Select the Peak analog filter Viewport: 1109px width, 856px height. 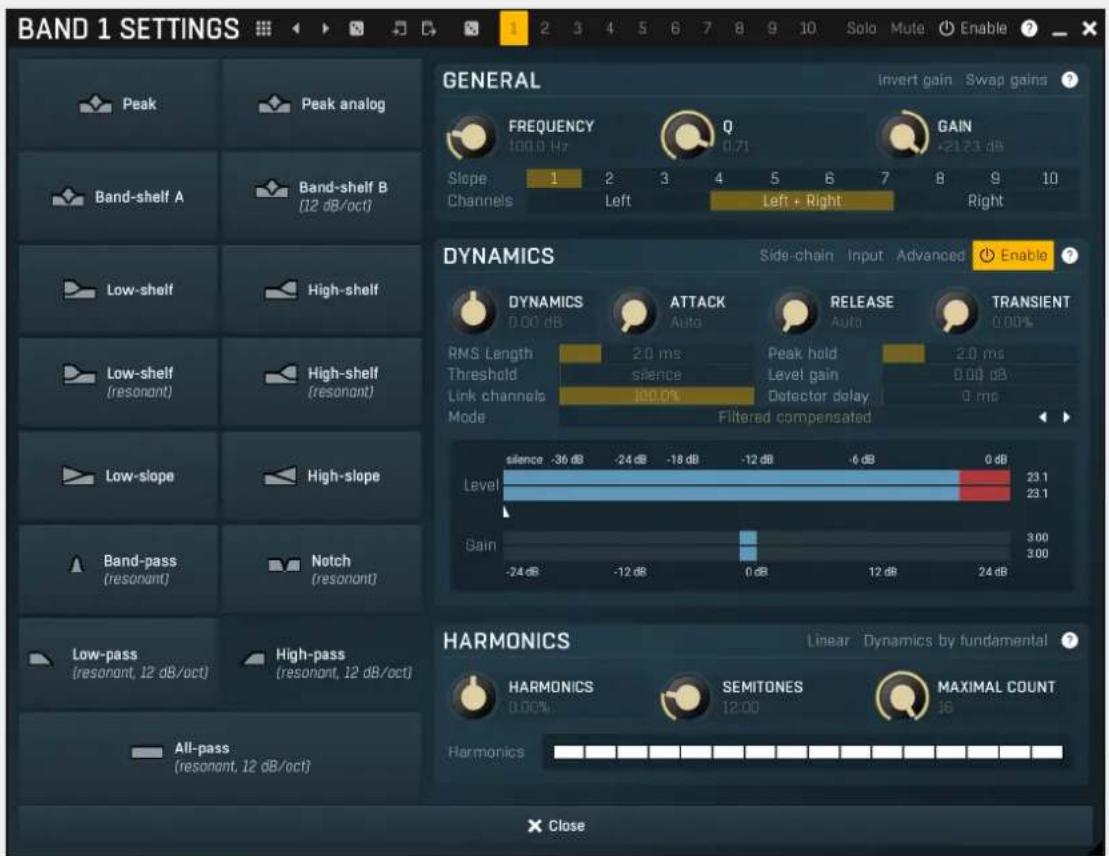tap(322, 104)
